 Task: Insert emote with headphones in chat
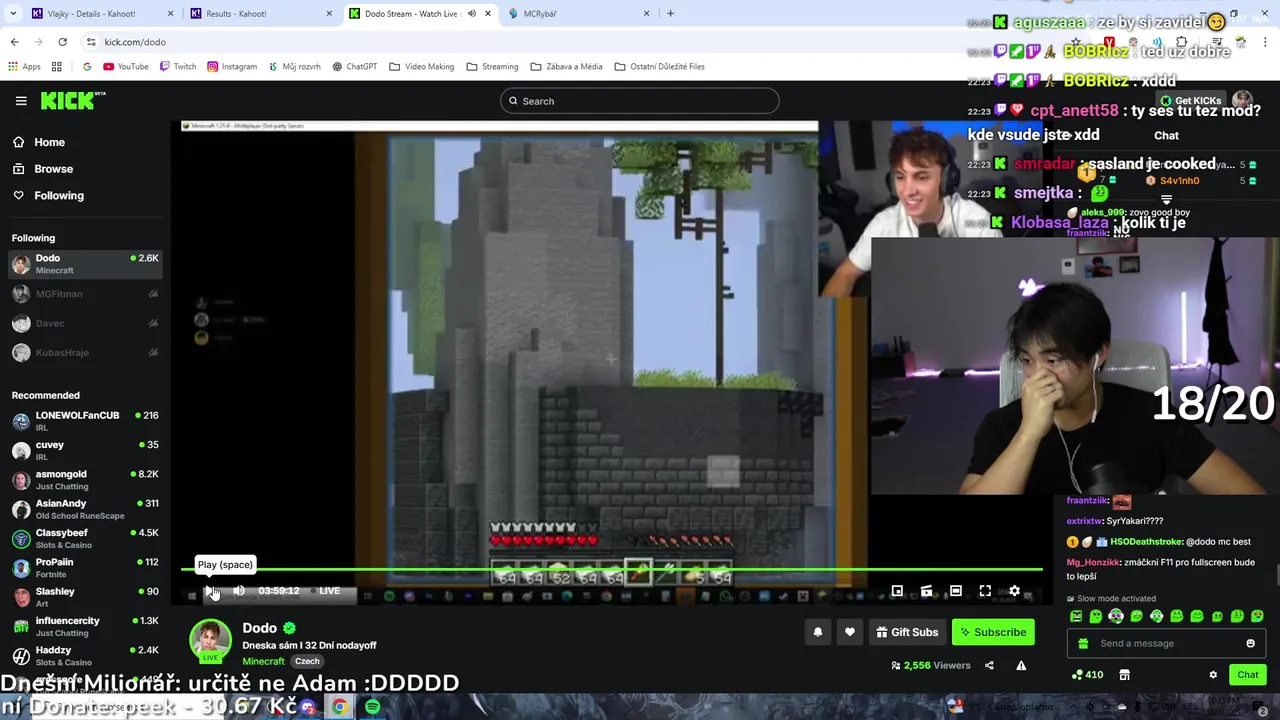click(1116, 616)
